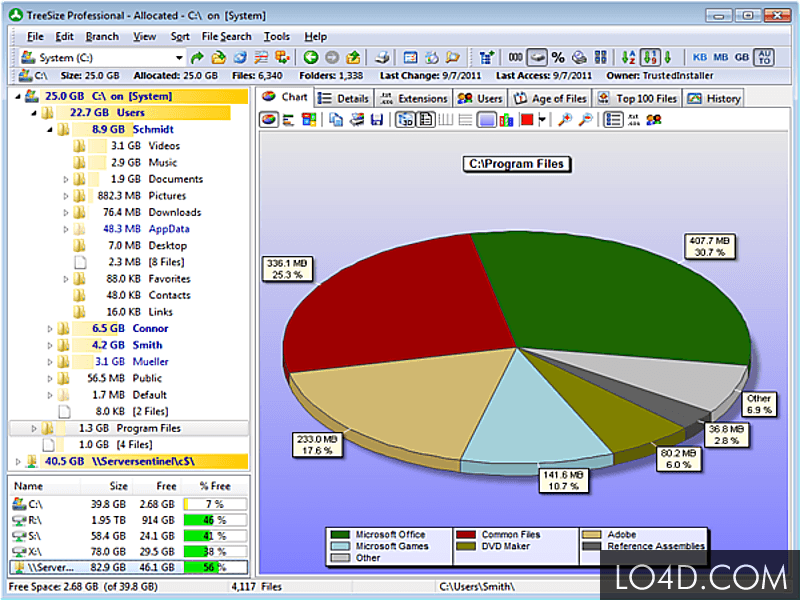The image size is (800, 600).
Task: Toggle automatic size units button
Action: click(764, 57)
